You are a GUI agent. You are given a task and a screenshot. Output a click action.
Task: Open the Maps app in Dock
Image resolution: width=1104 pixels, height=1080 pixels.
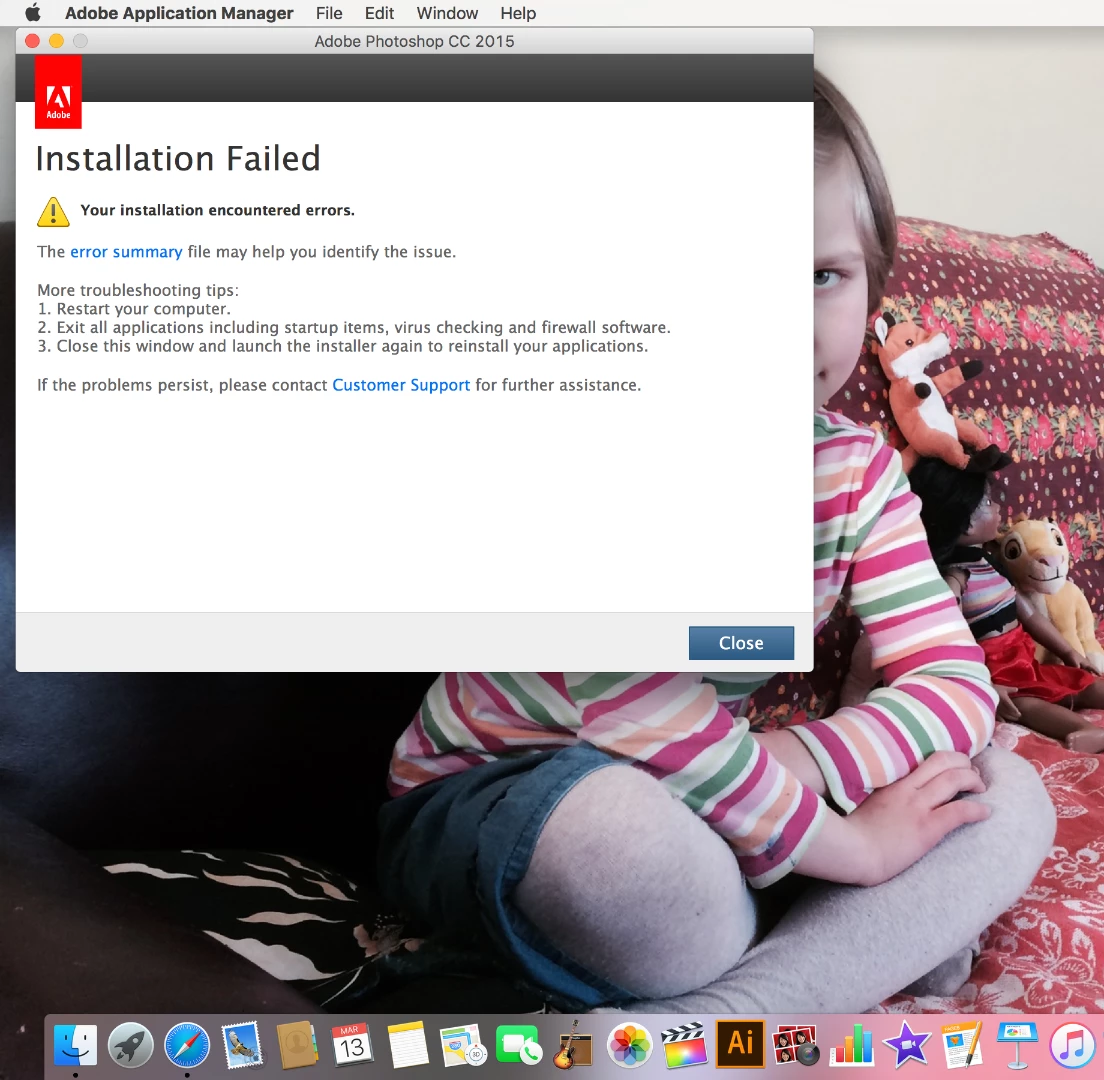pos(463,1045)
